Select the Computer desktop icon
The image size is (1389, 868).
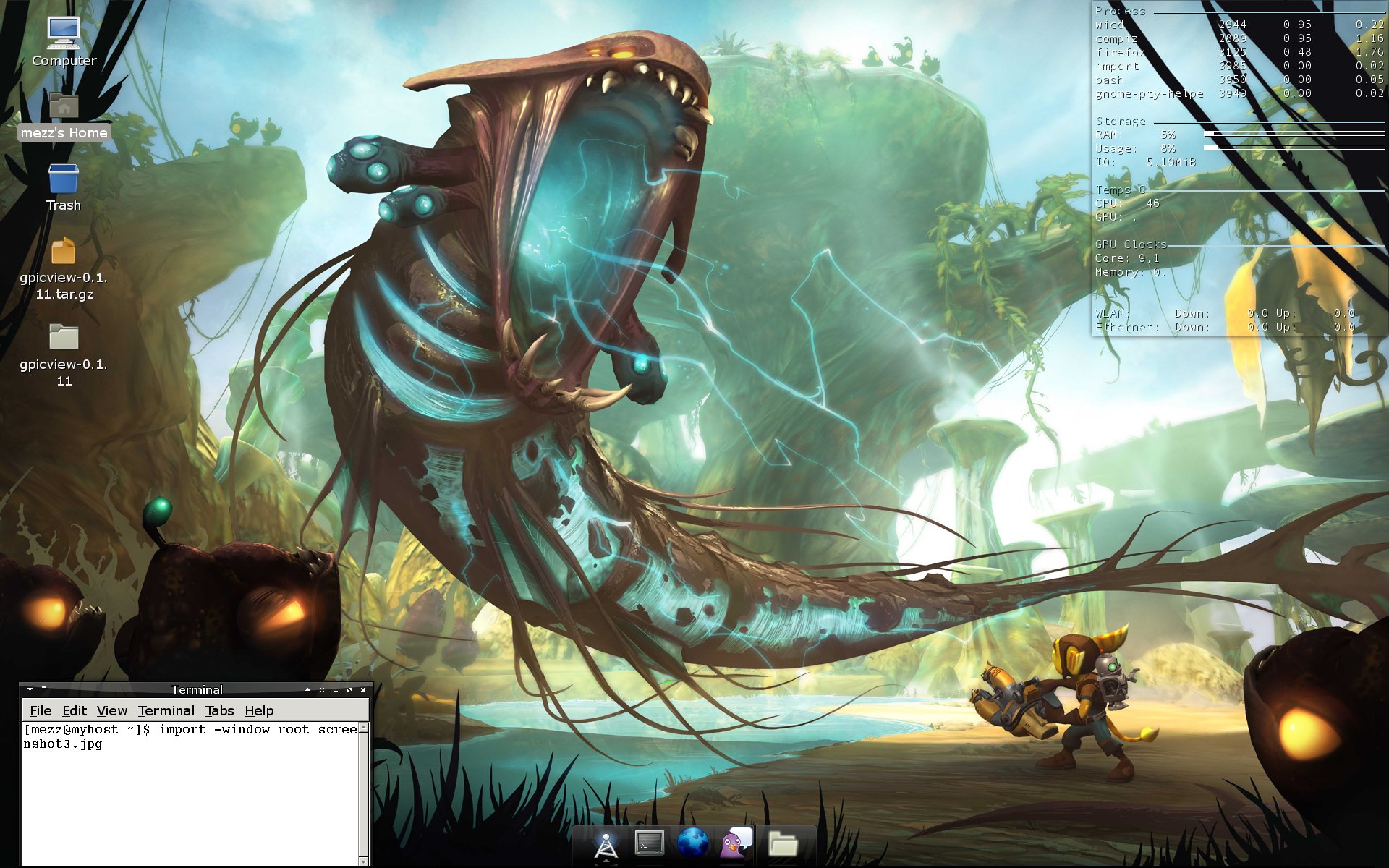click(64, 42)
